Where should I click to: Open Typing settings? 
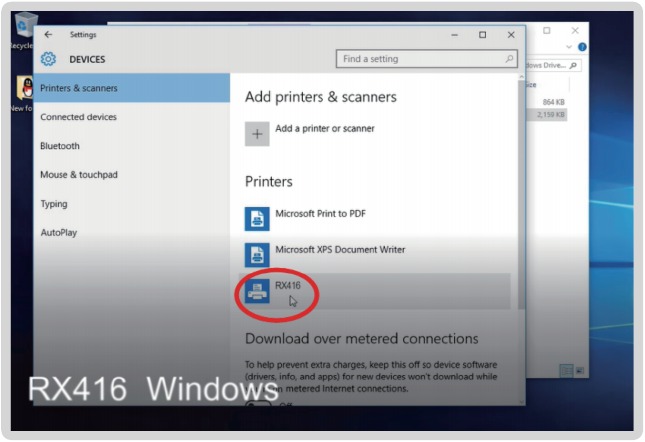pos(54,204)
